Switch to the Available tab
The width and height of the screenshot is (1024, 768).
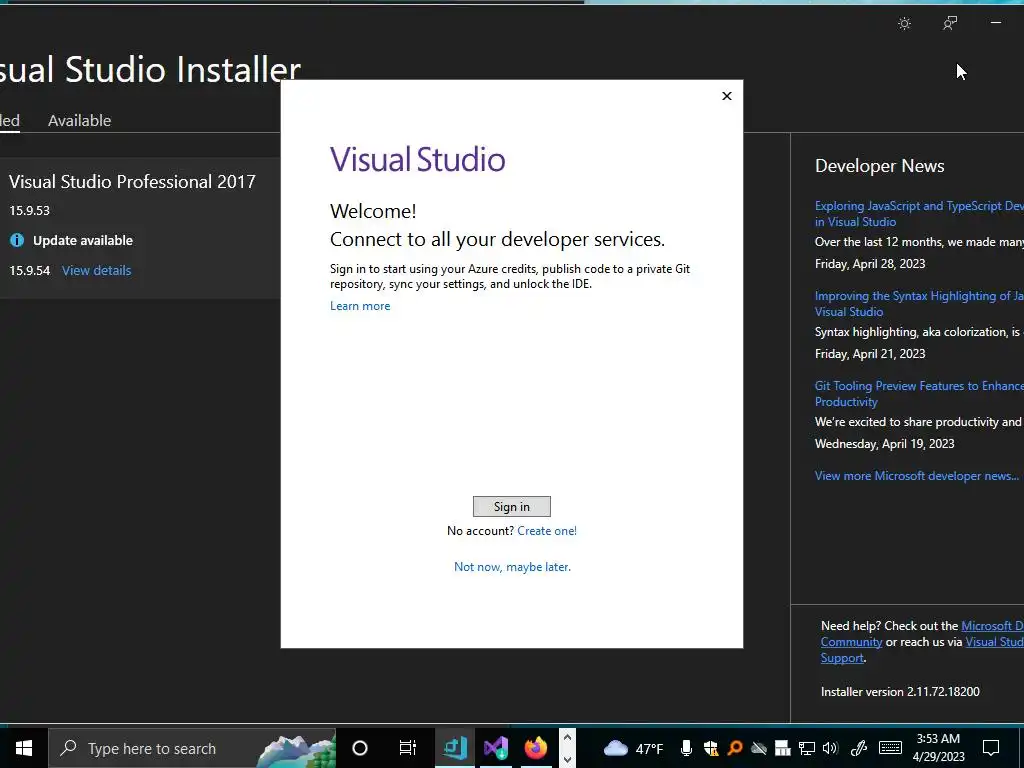[x=80, y=120]
